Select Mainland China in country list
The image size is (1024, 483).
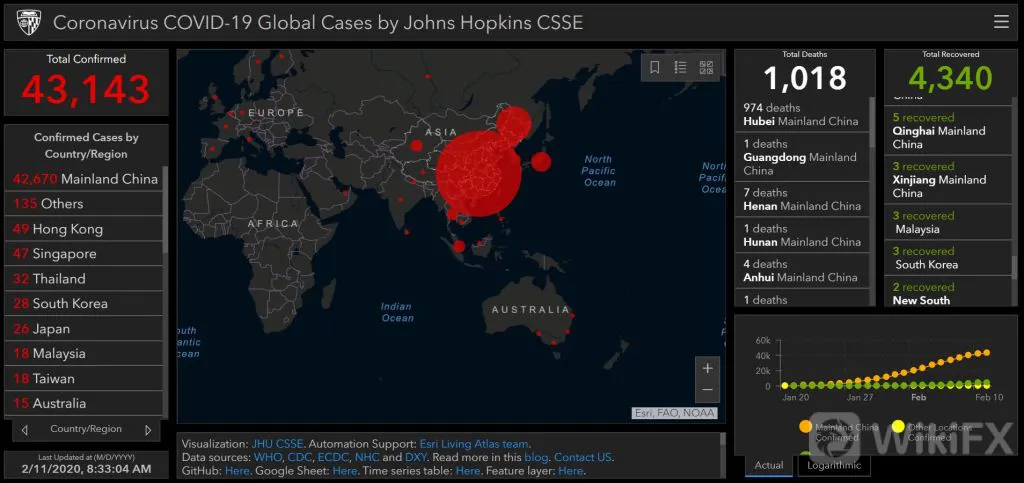(84, 179)
